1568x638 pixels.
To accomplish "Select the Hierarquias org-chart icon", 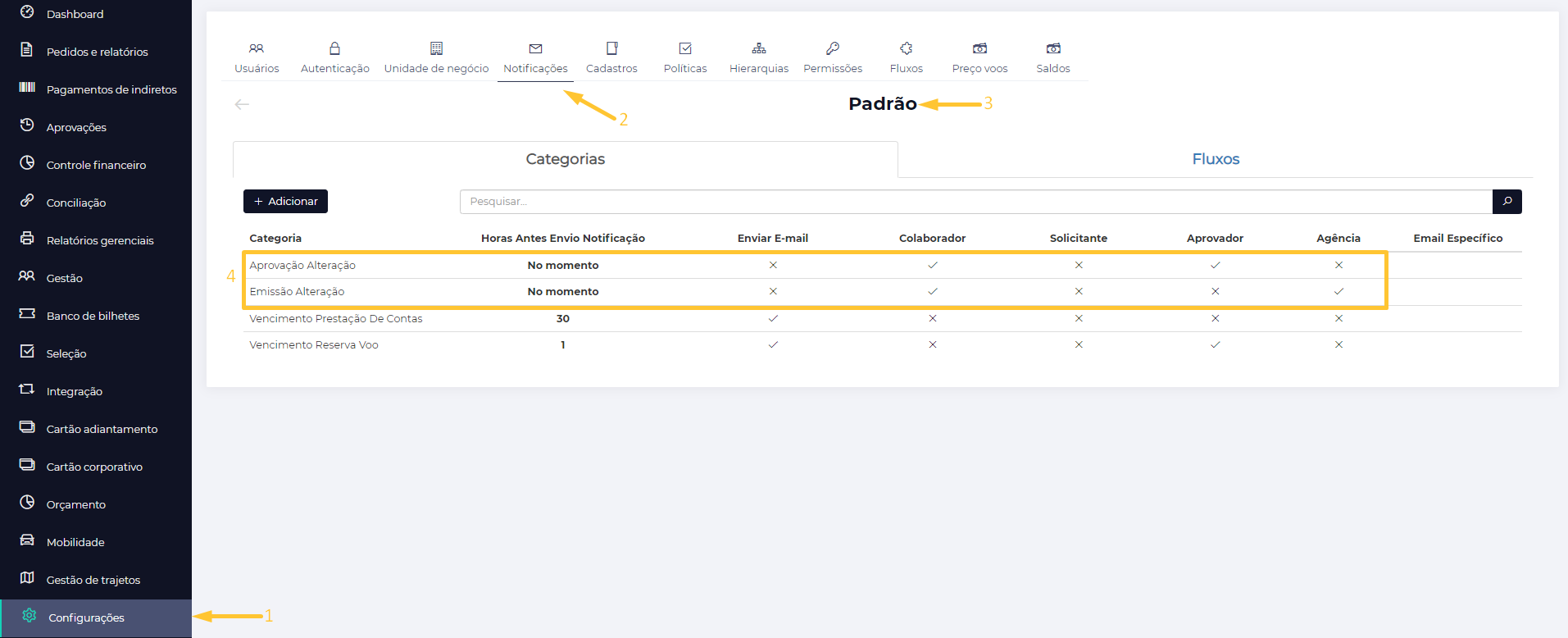I will click(759, 49).
